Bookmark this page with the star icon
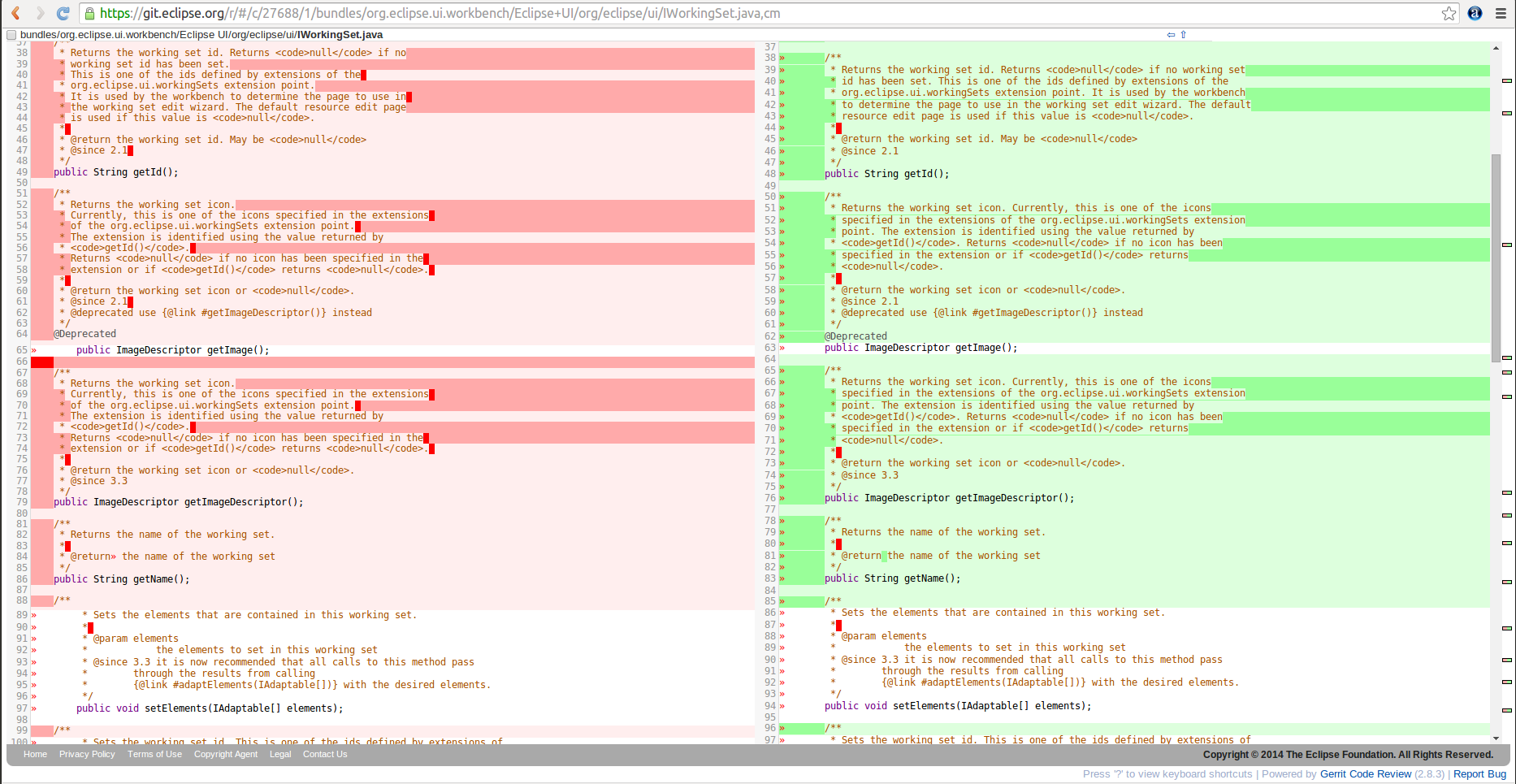 pos(1449,13)
